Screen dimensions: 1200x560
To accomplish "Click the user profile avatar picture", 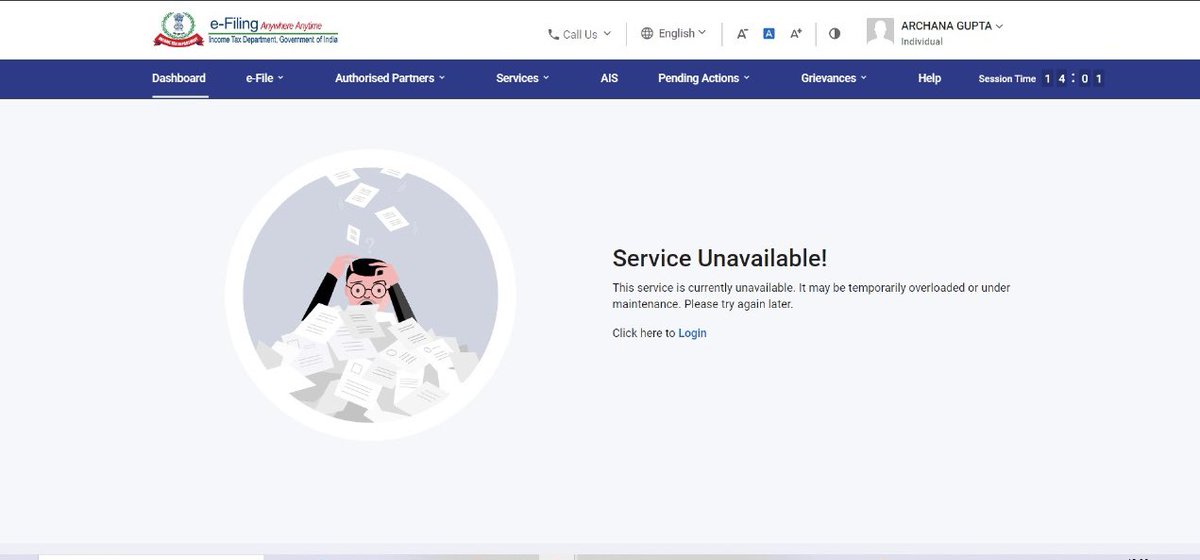I will (x=880, y=32).
